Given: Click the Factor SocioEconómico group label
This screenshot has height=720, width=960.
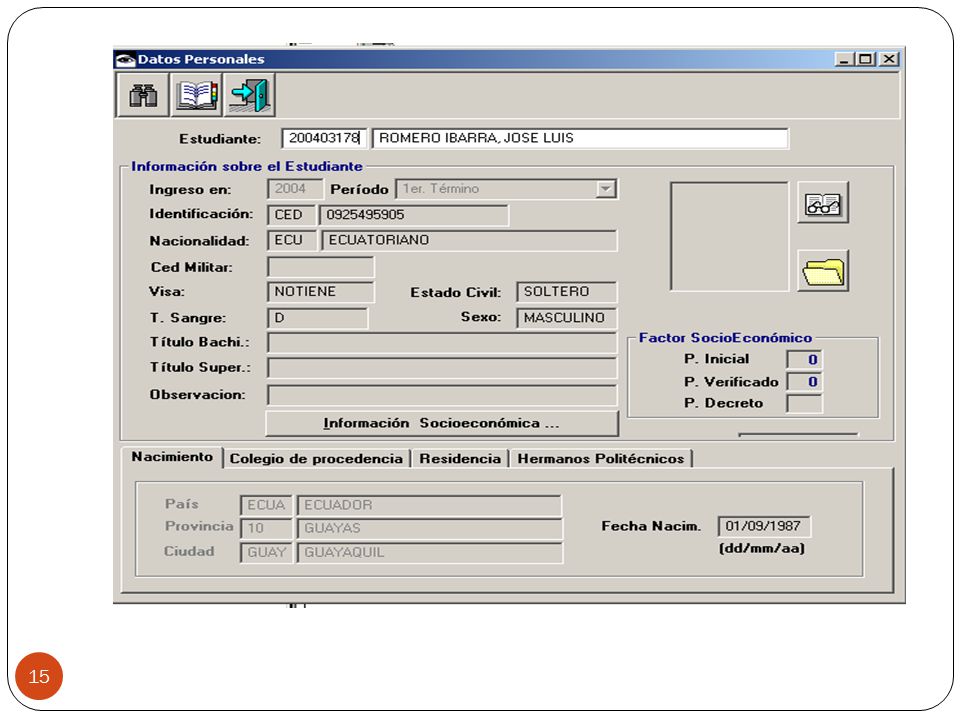Looking at the screenshot, I should click(726, 338).
